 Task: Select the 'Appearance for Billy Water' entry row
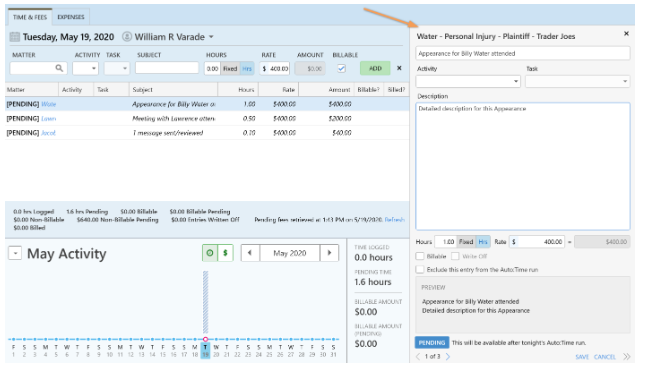point(207,104)
